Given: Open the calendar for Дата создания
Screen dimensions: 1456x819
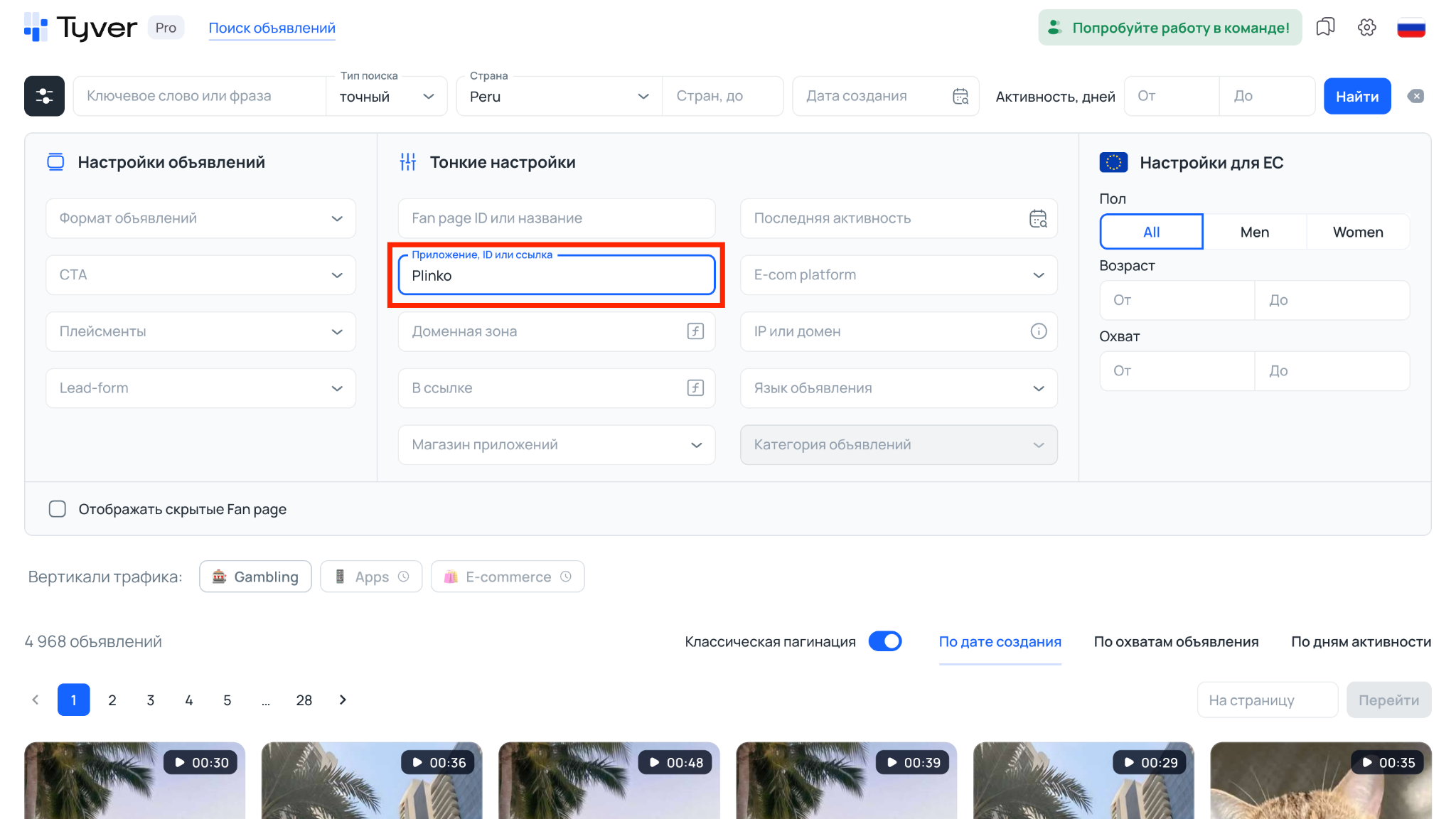Looking at the screenshot, I should pos(960,95).
